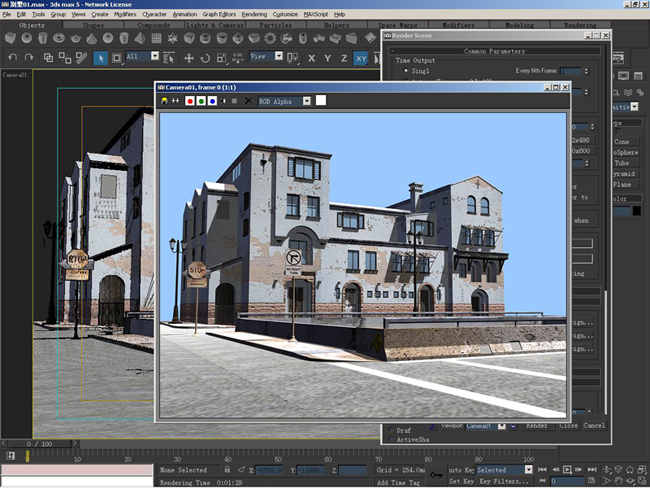Open the Modifiers menu
The height and width of the screenshot is (488, 650).
(125, 14)
